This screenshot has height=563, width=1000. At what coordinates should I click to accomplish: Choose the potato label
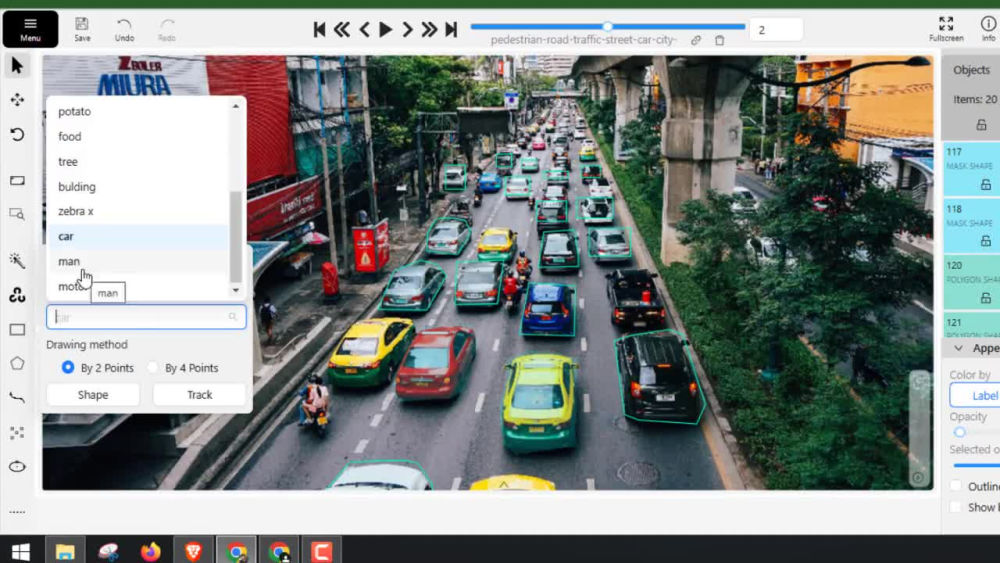138,112
